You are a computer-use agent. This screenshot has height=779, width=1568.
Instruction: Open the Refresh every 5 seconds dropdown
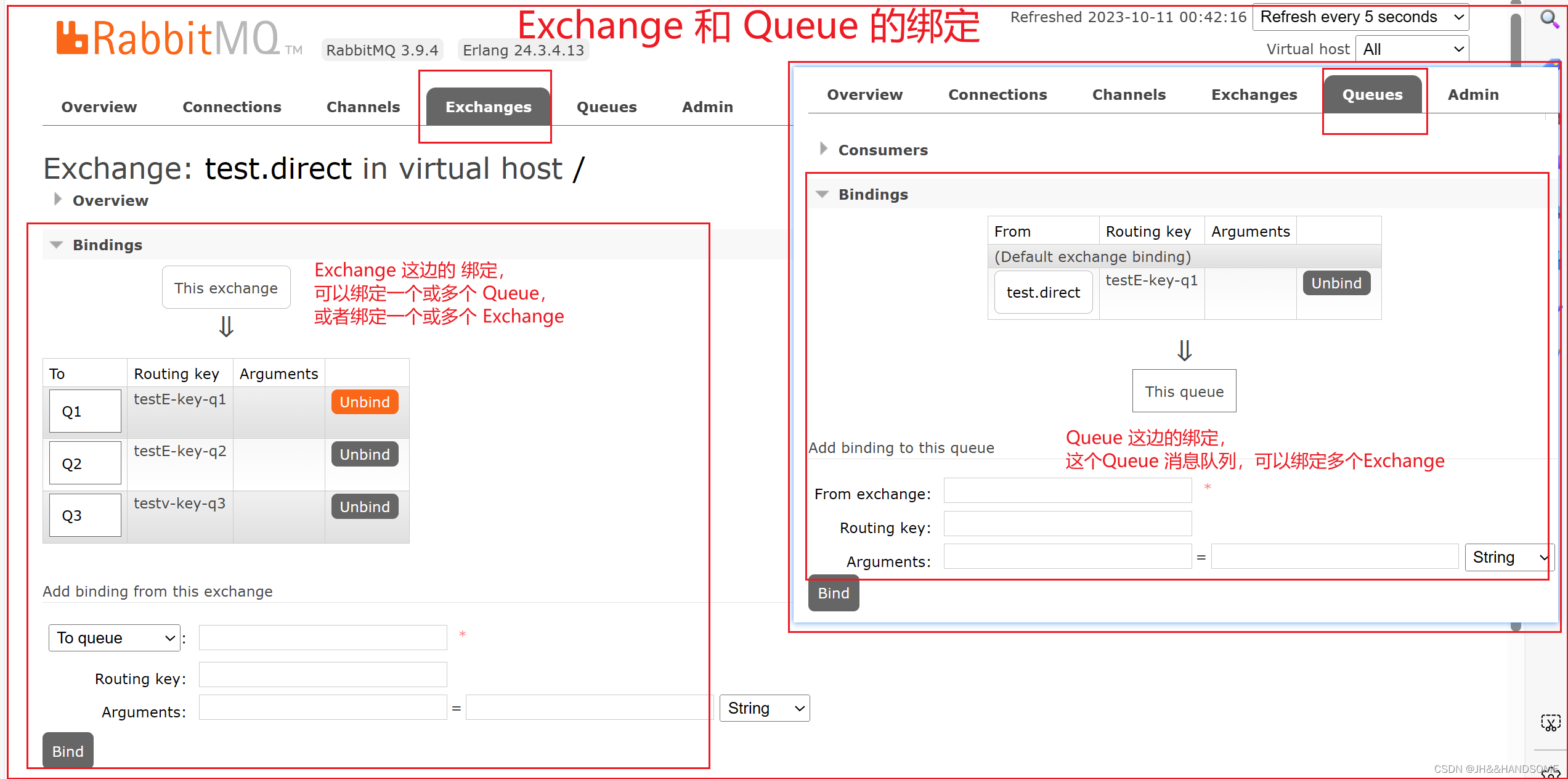coord(1360,17)
